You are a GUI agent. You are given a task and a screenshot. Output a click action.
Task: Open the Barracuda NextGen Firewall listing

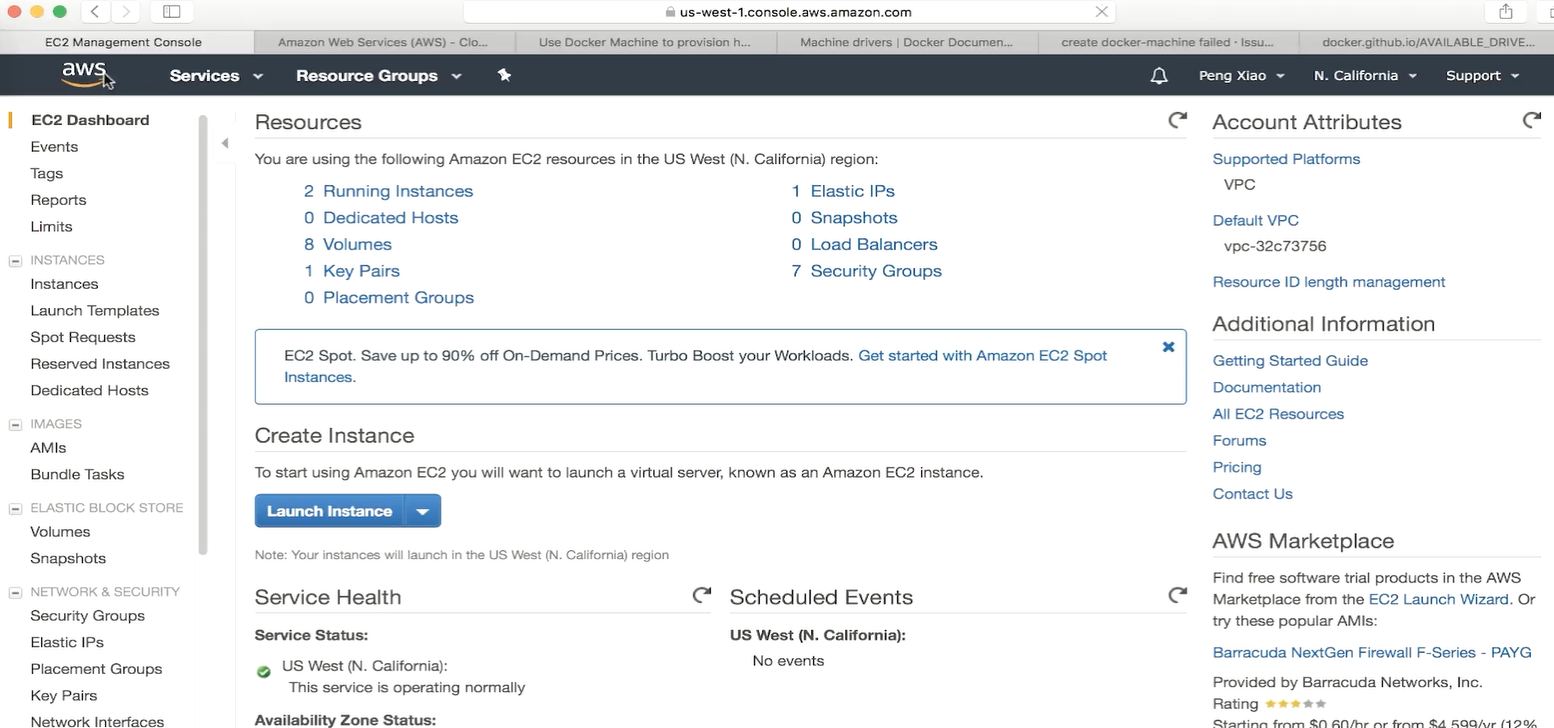click(x=1372, y=653)
